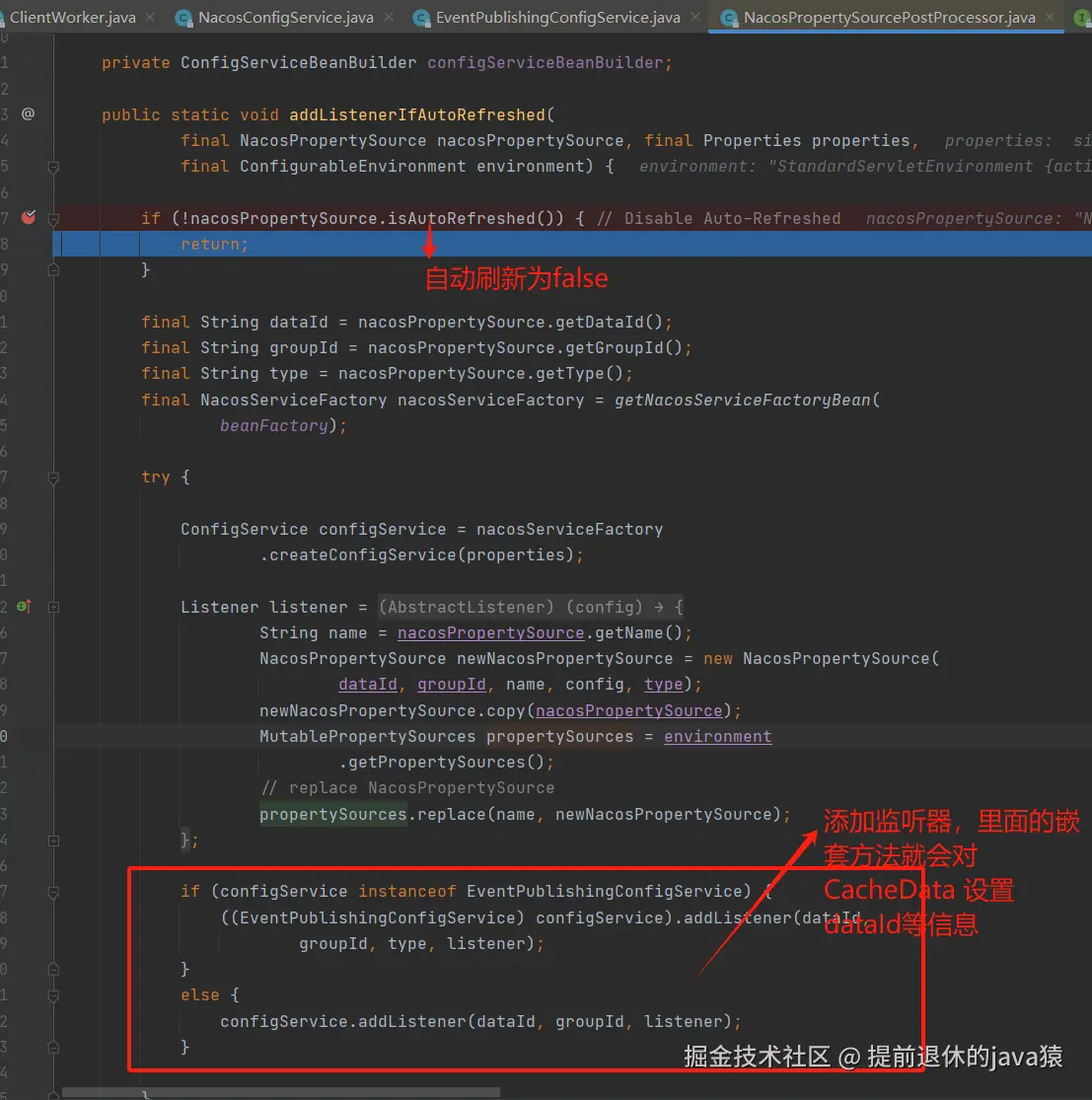Click the class icon on NacosConfigService.java tab

[x=183, y=18]
